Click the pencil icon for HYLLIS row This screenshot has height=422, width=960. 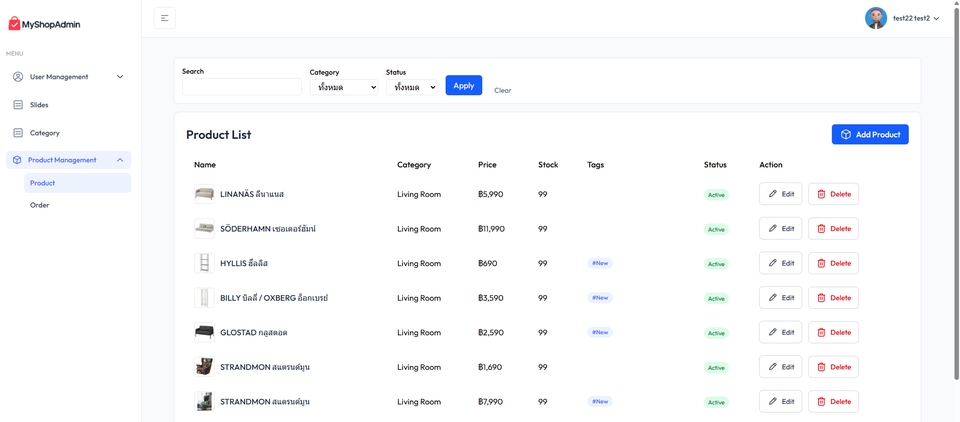(773, 263)
